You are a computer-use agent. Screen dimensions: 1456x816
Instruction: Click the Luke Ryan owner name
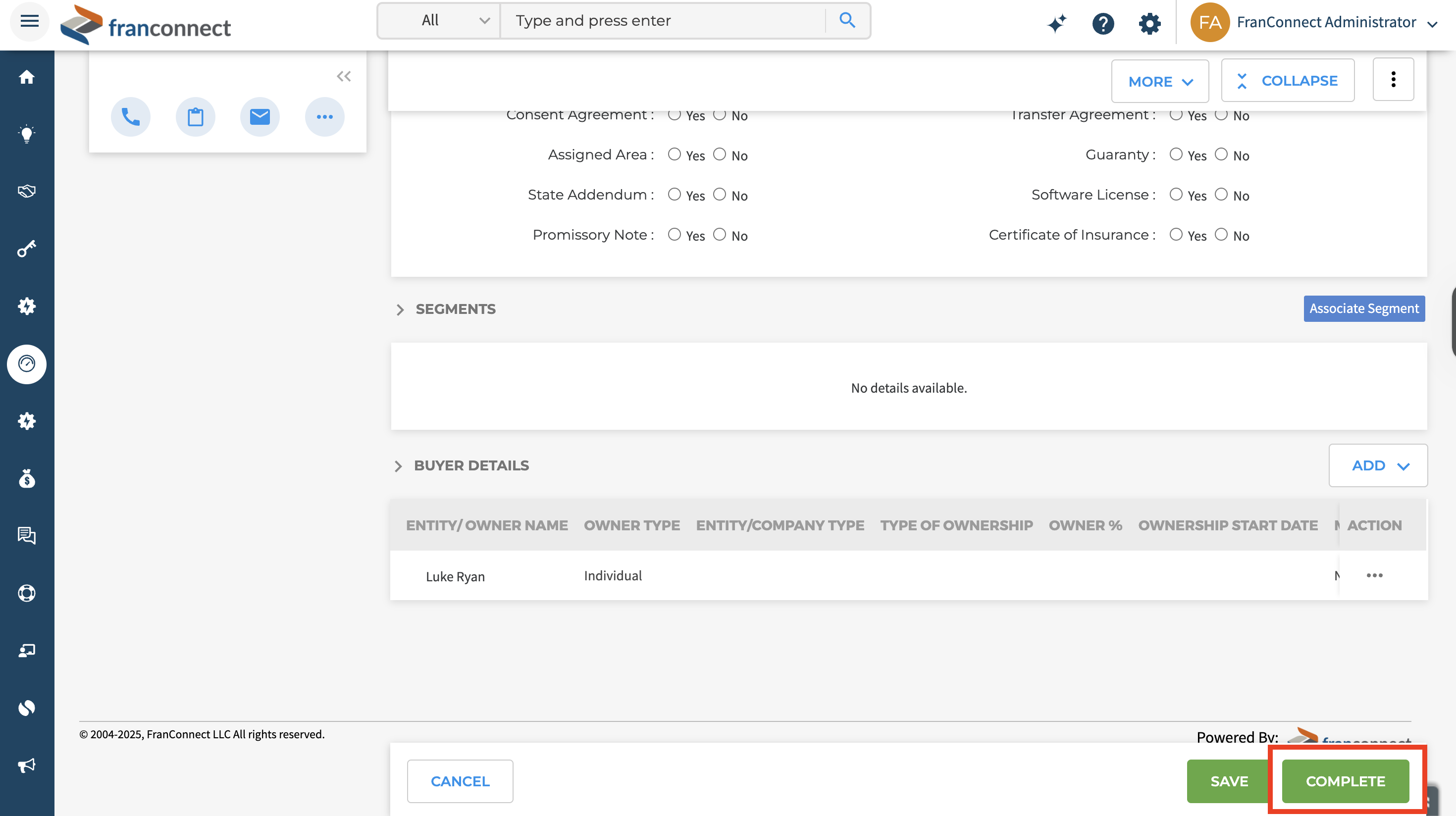(x=455, y=576)
